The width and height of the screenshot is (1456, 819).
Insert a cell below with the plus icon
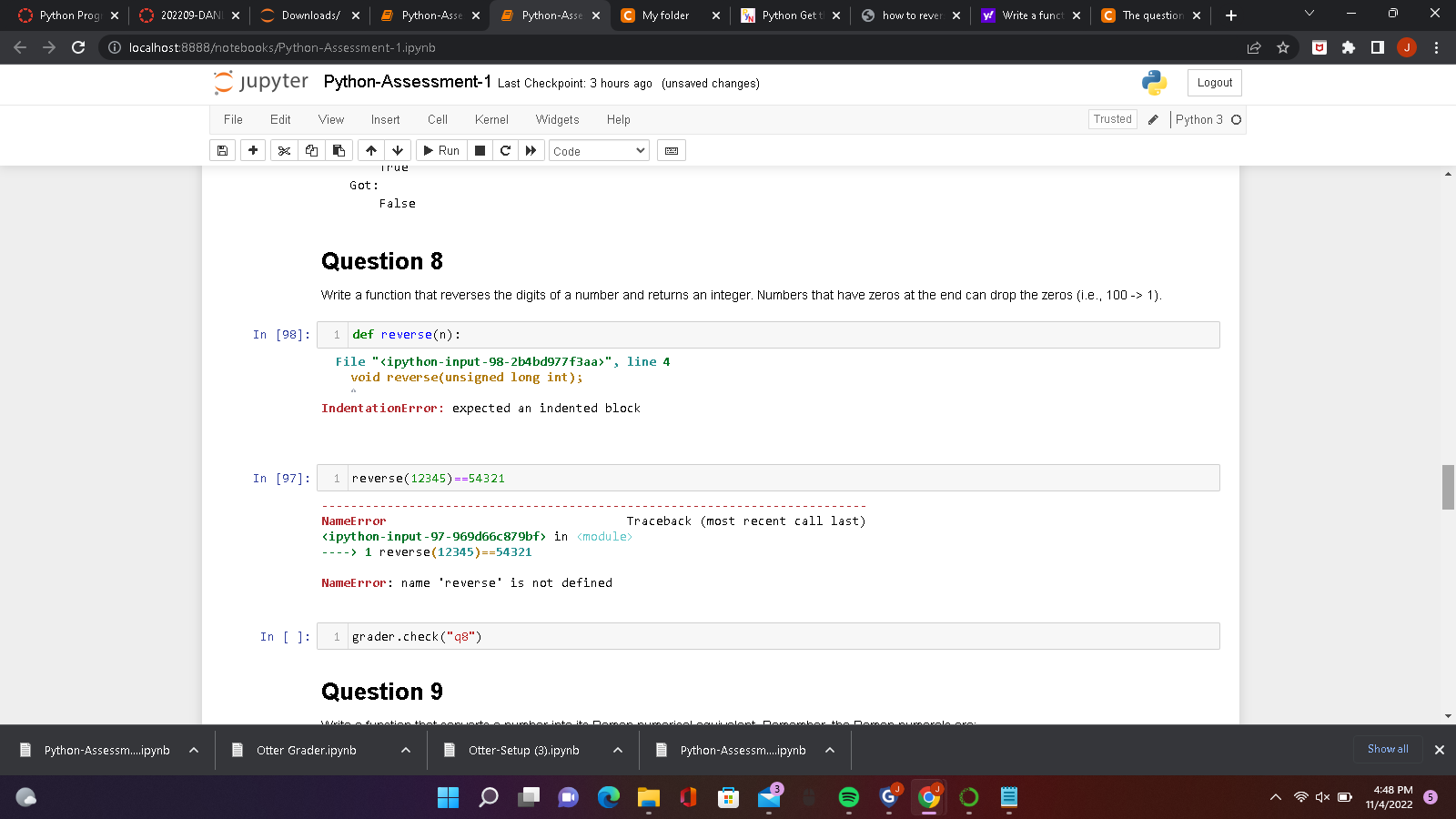click(253, 151)
